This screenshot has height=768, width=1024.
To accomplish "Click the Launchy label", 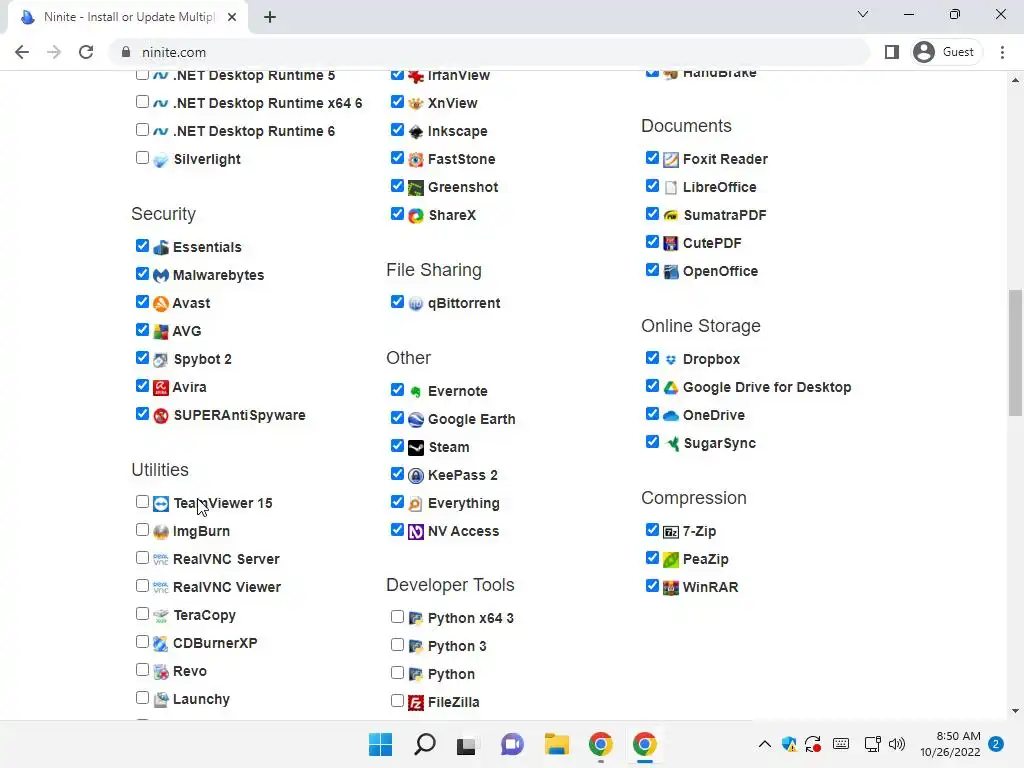I will pyautogui.click(x=201, y=699).
